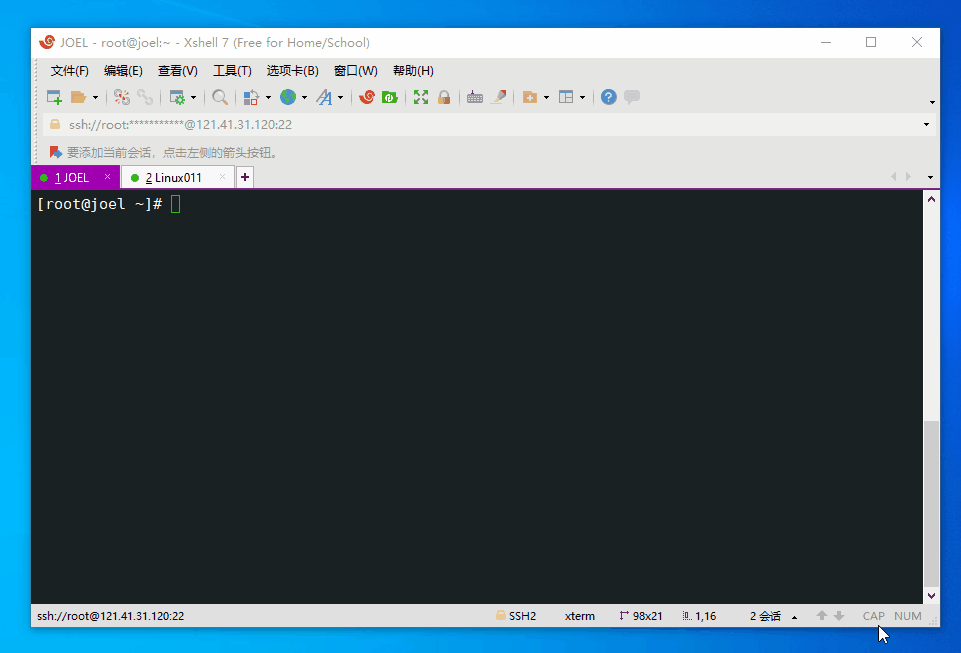Viewport: 961px width, 653px height.
Task: Expand the new folder dropdown arrow
Action: tap(546, 97)
